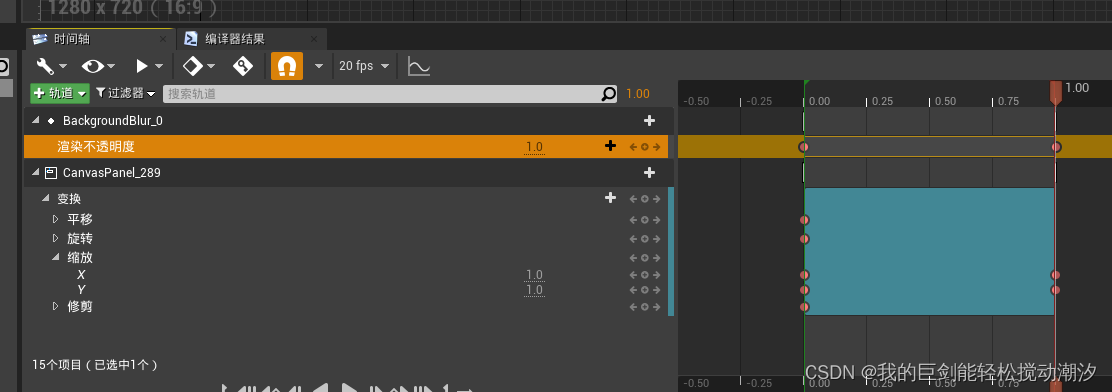
Task: Click the Y scale value 1.0
Action: (x=534, y=290)
